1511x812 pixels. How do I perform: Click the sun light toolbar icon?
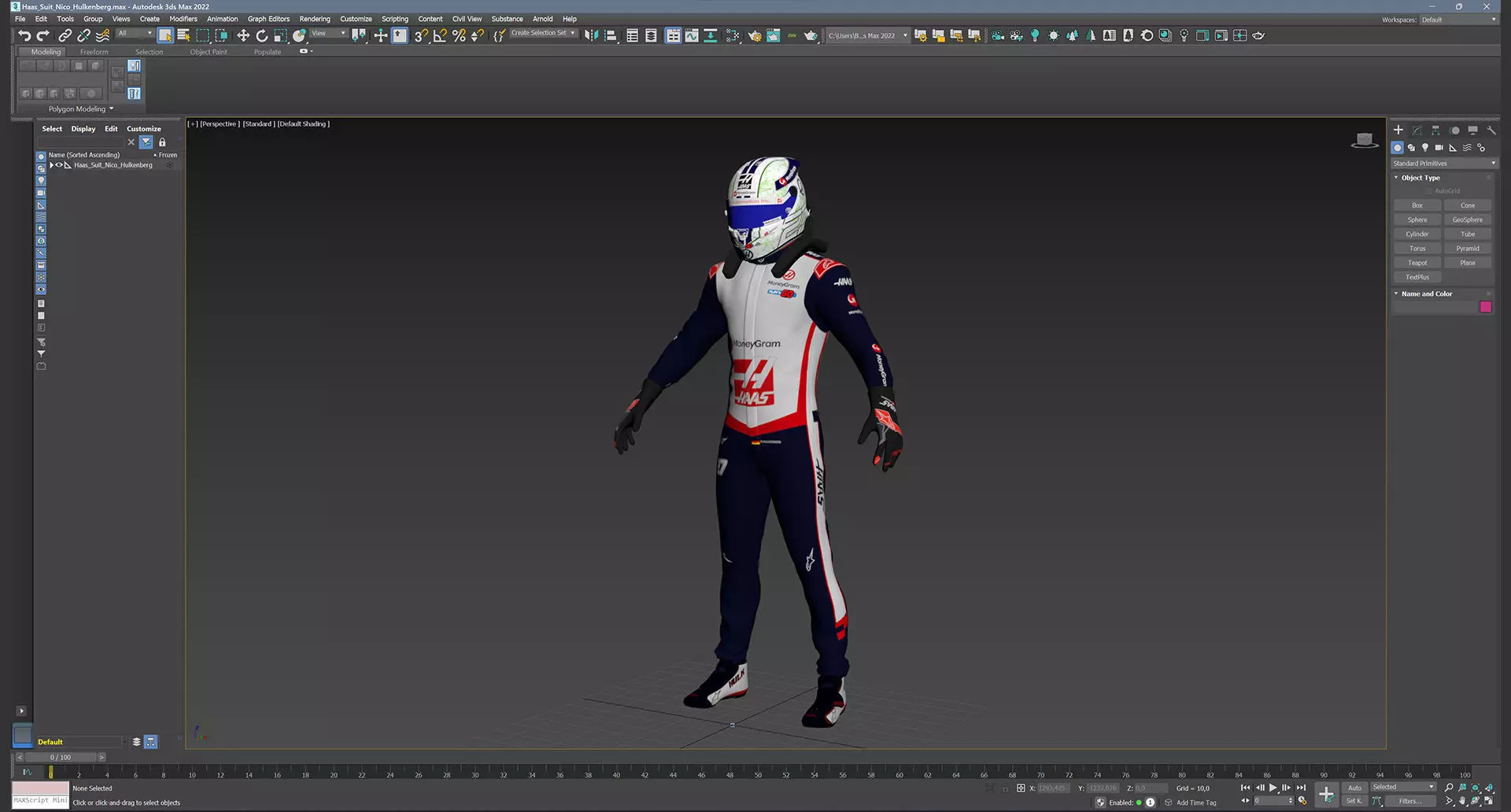(1054, 35)
